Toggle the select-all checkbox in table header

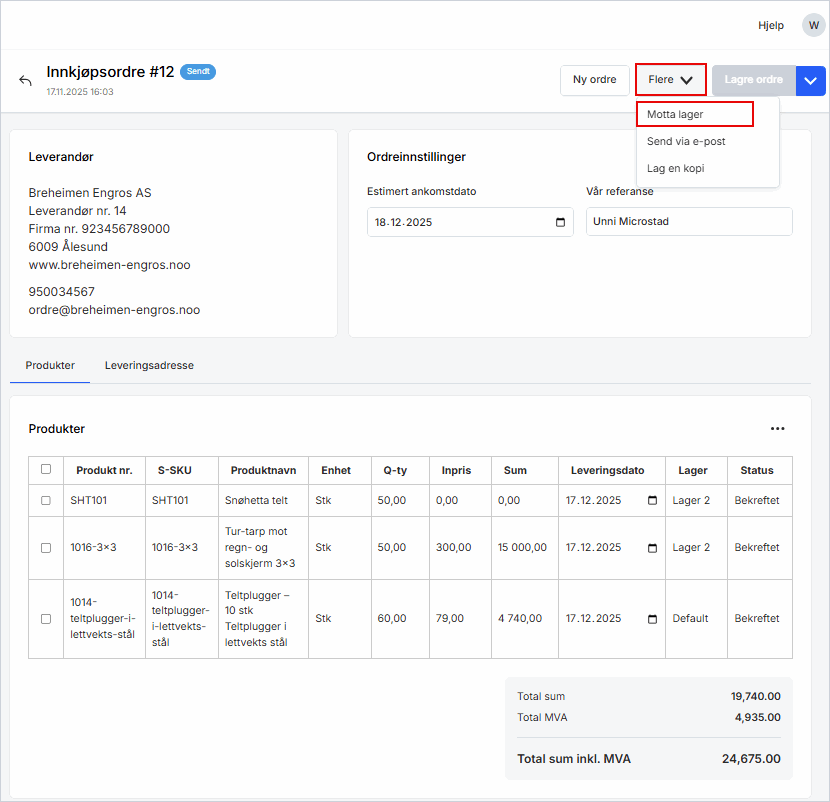click(x=46, y=469)
